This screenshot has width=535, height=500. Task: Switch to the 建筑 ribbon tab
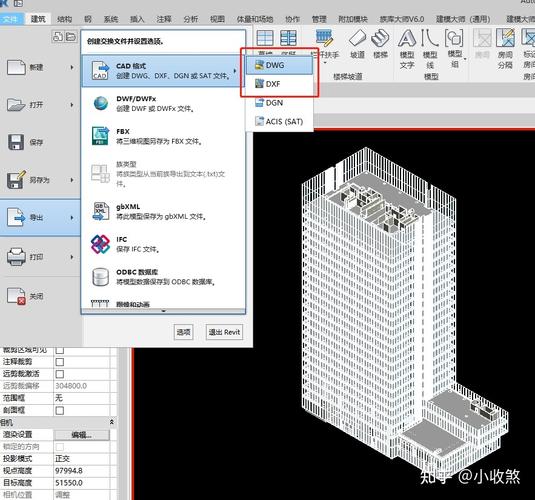point(38,19)
